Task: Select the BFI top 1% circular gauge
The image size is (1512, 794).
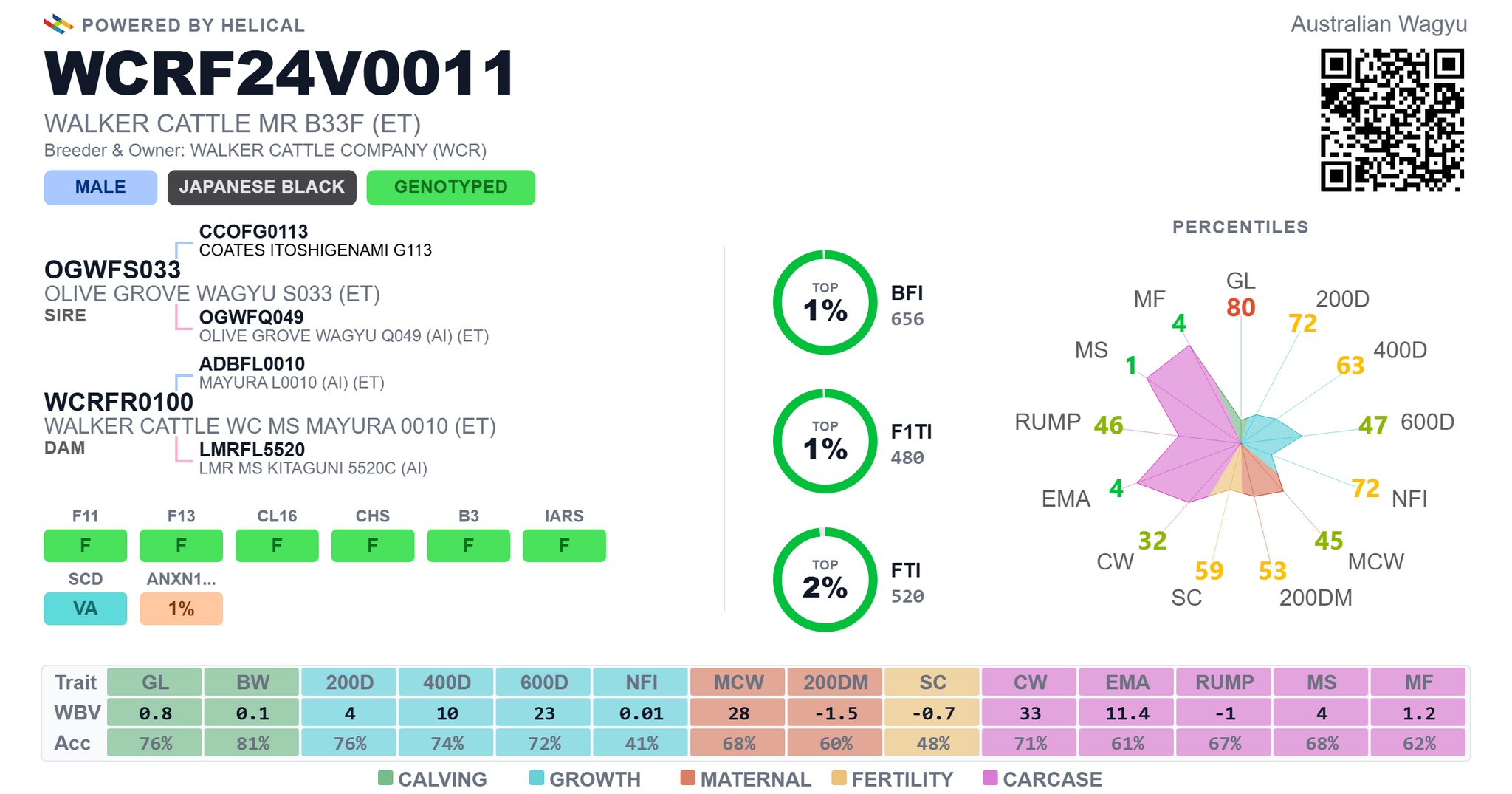Action: click(x=825, y=302)
